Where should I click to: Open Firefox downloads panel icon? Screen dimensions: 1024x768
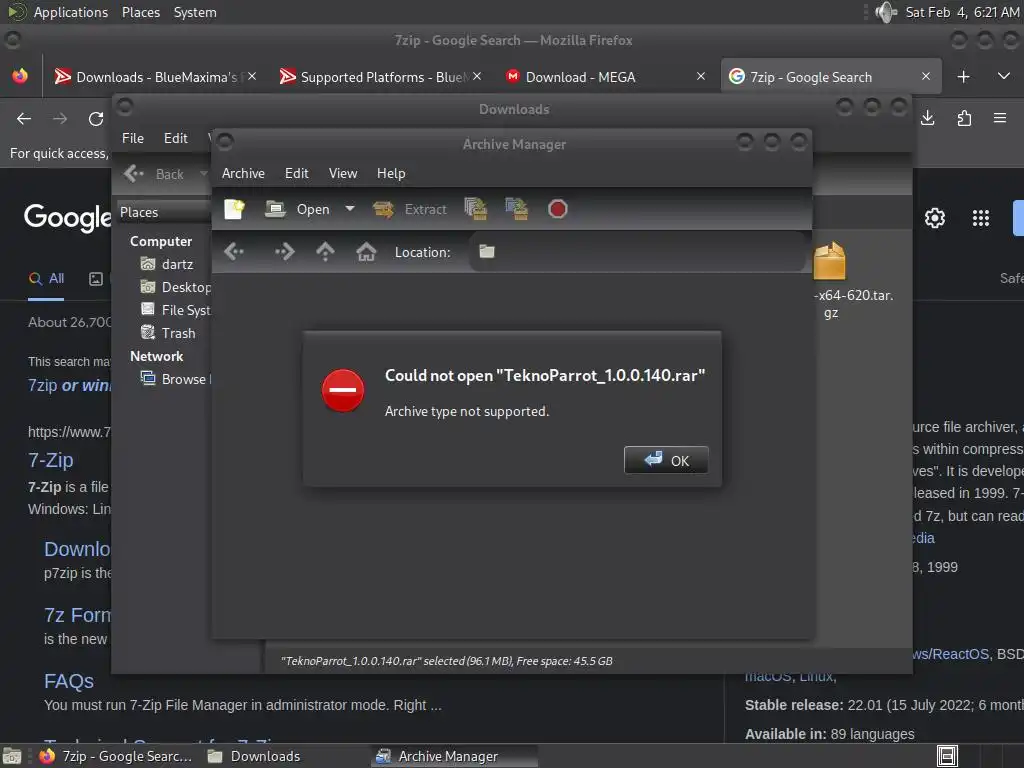click(927, 118)
